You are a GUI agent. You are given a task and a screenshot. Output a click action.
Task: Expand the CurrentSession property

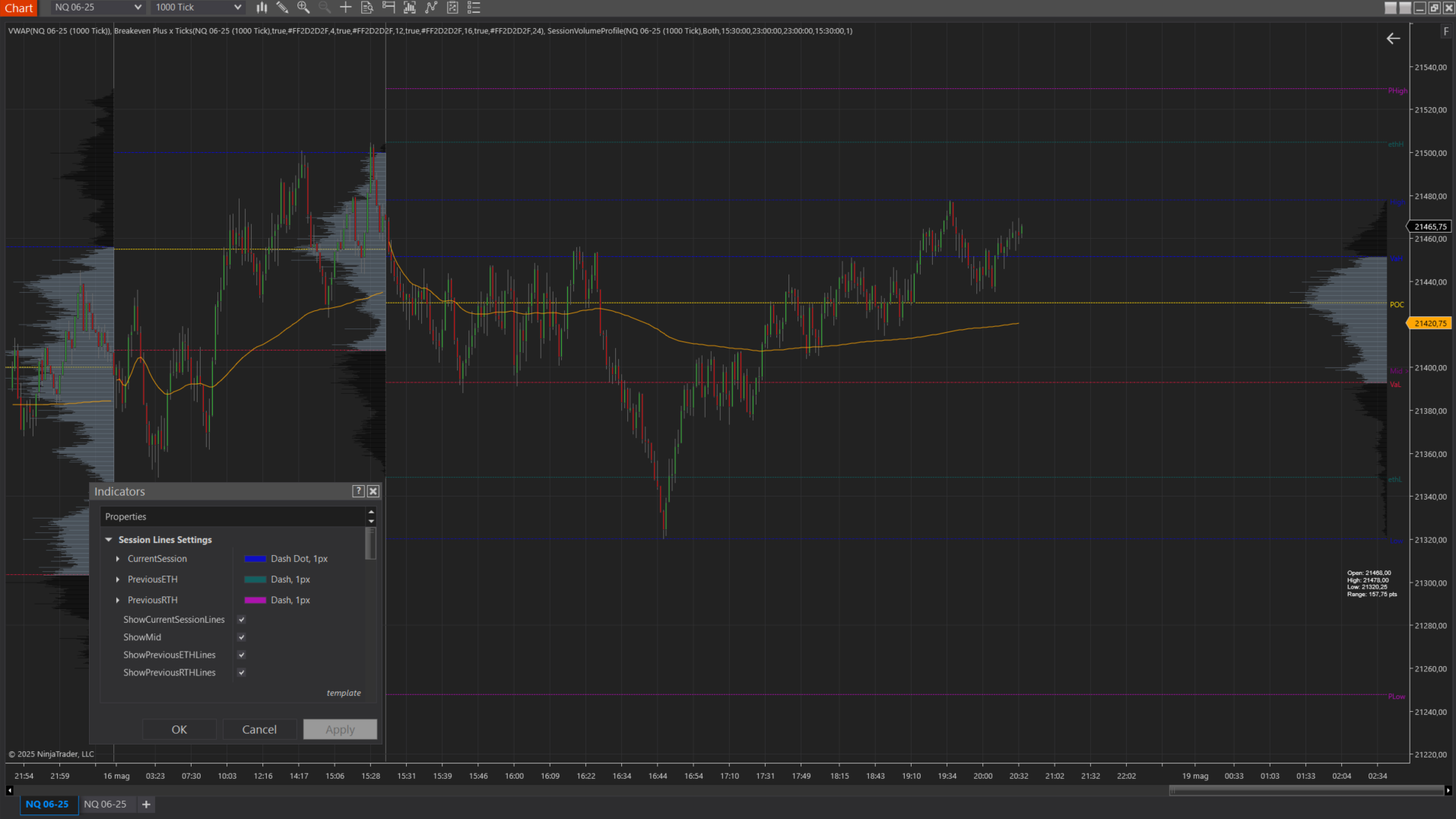coord(118,558)
